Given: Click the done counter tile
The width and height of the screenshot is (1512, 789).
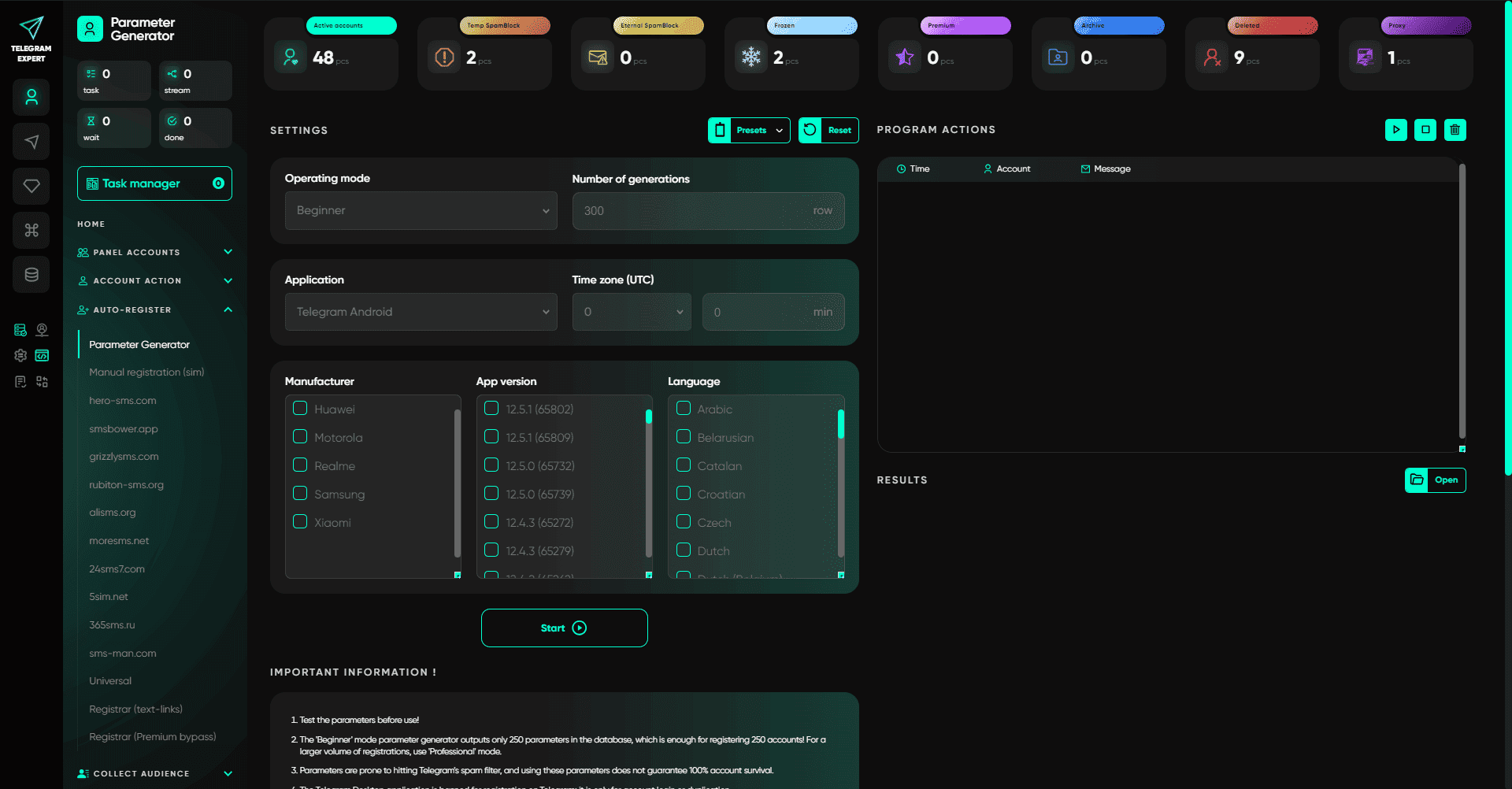Looking at the screenshot, I should pos(195,128).
